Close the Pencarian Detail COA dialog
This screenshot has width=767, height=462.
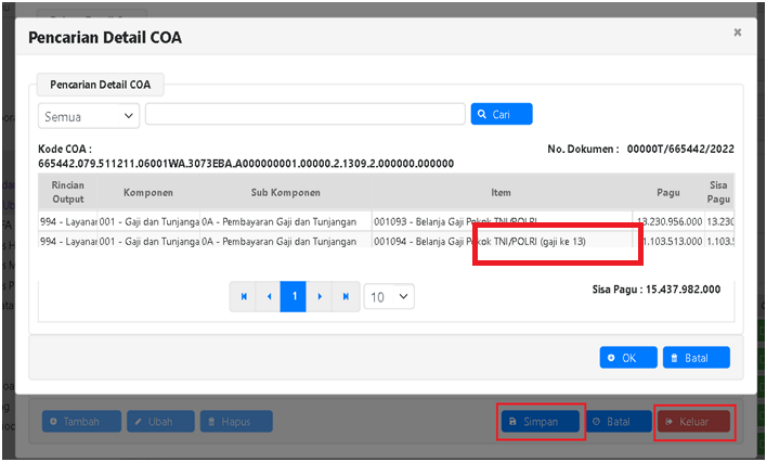point(737,33)
